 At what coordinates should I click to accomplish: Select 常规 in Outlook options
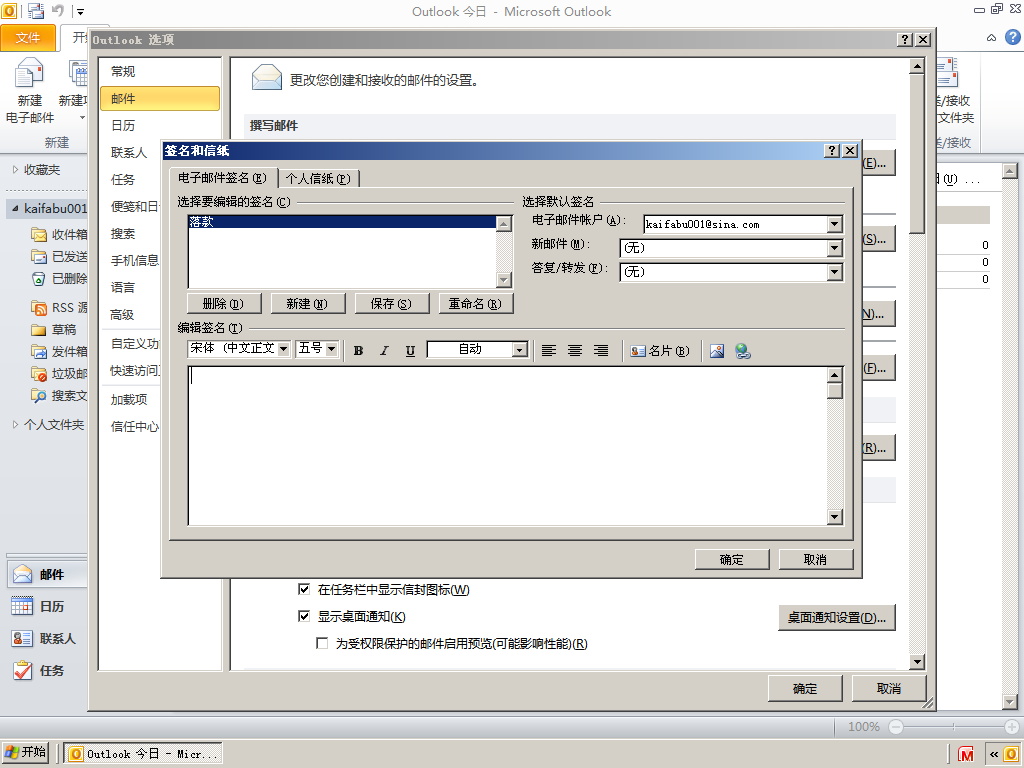click(160, 71)
